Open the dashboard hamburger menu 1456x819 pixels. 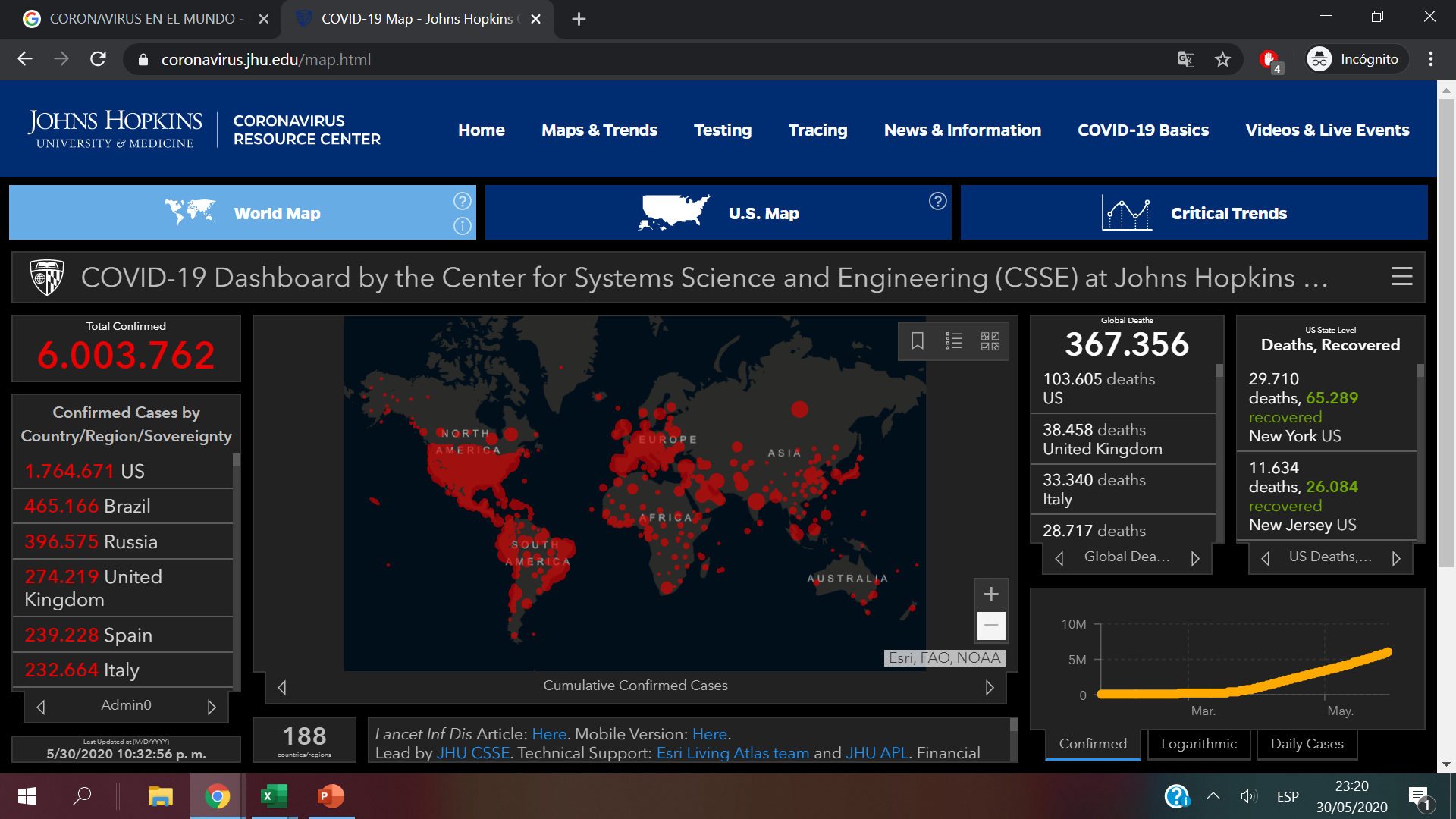1401,277
